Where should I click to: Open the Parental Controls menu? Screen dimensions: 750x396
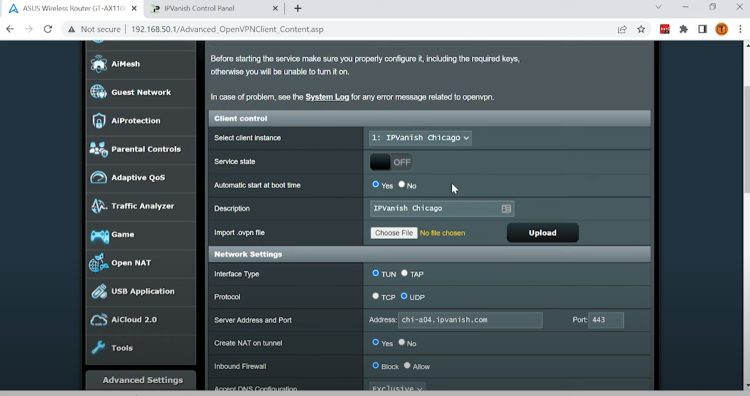141,149
